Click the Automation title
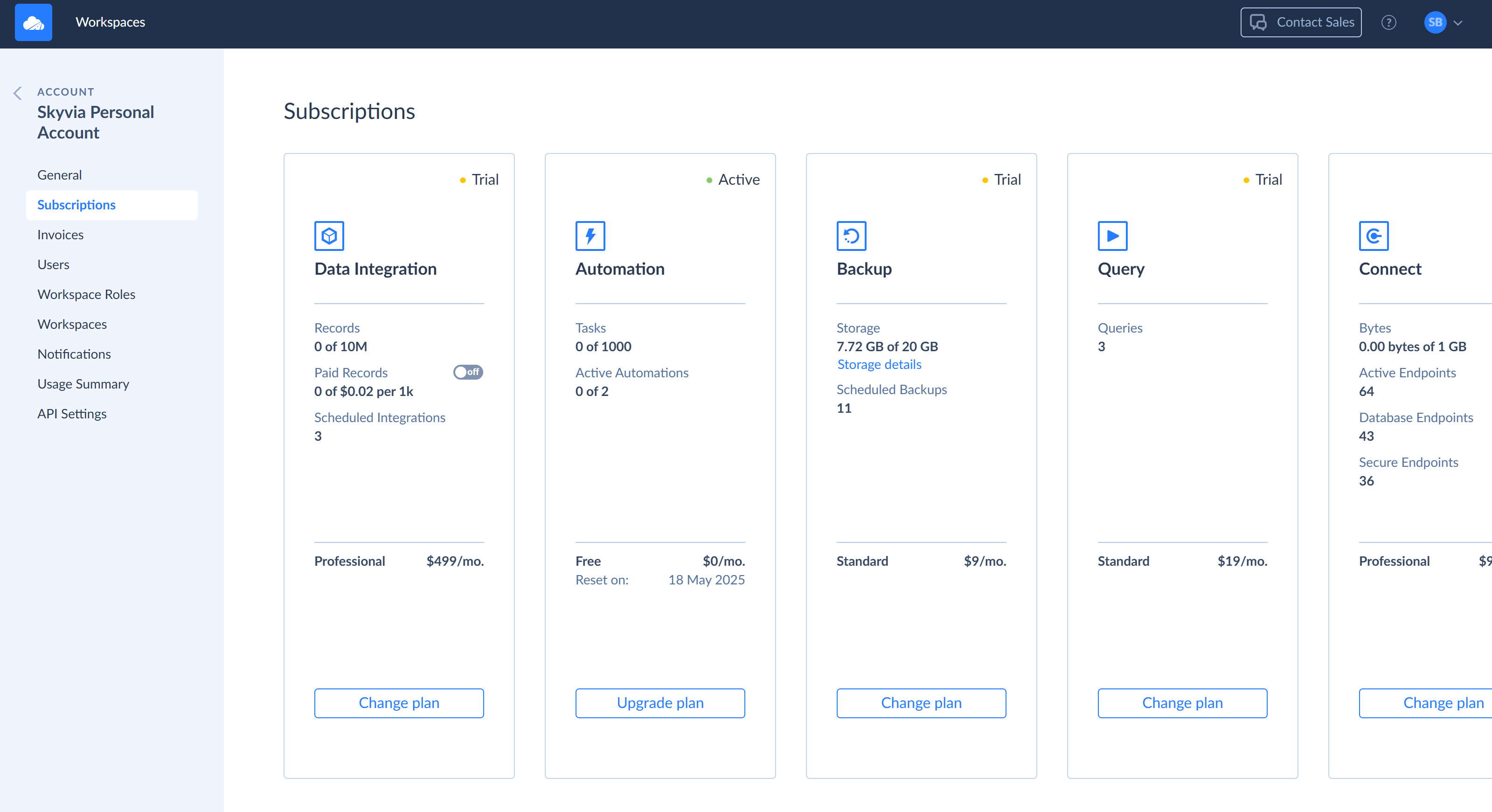Image resolution: width=1492 pixels, height=812 pixels. pos(620,269)
